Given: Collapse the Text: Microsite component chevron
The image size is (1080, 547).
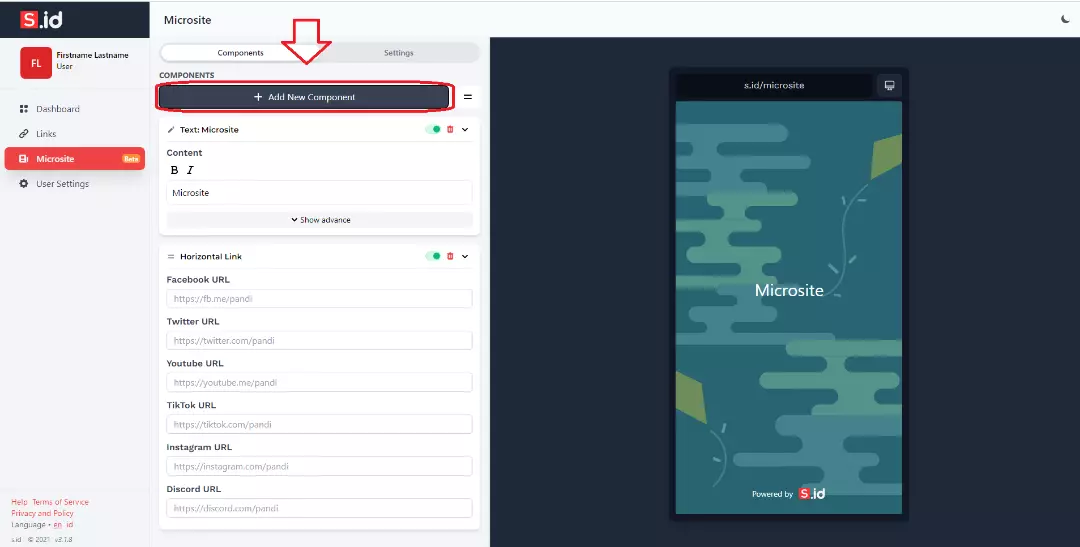Looking at the screenshot, I should click(x=465, y=129).
